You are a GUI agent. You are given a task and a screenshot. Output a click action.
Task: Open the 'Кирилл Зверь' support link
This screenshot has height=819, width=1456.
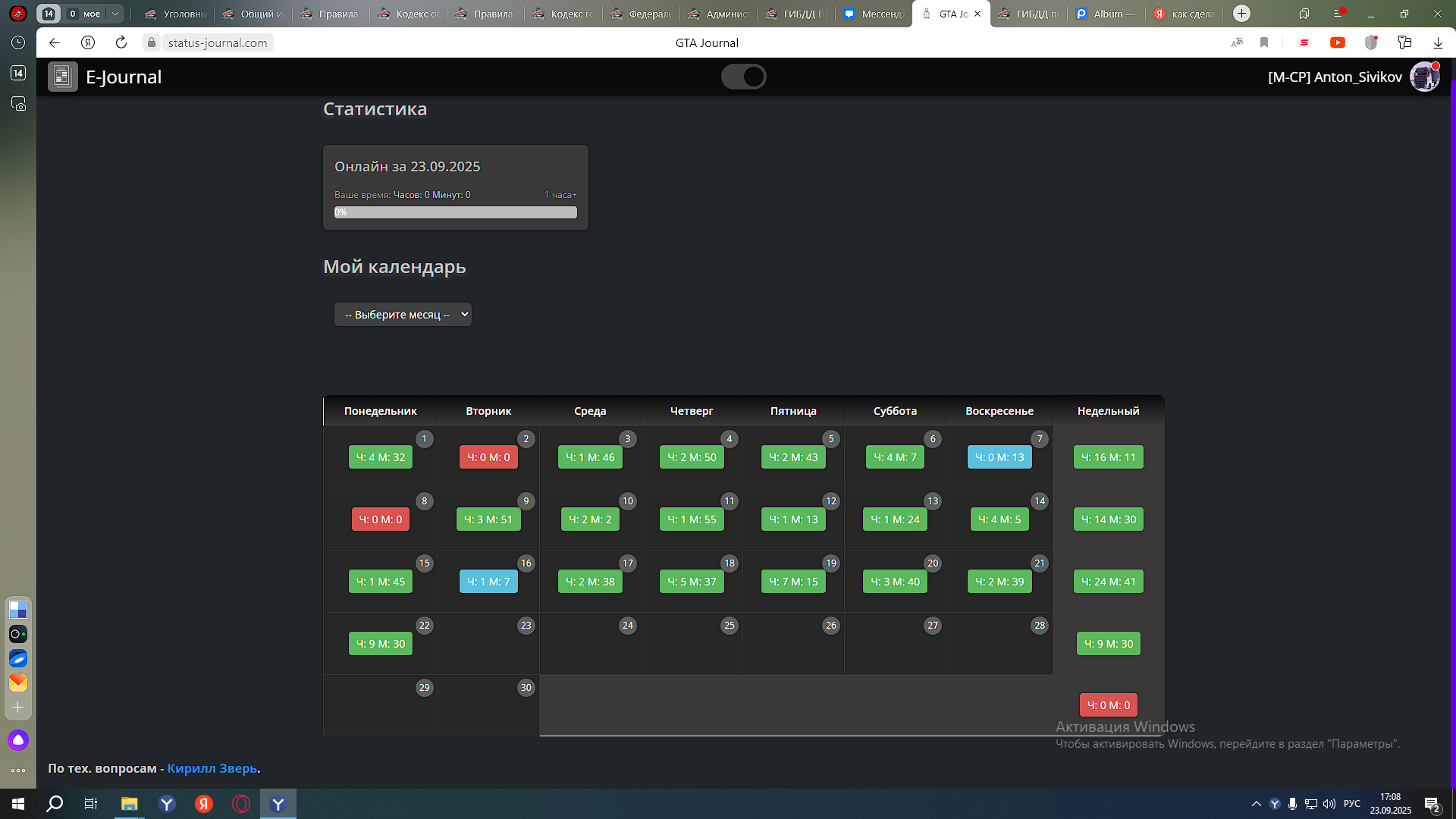click(x=212, y=768)
